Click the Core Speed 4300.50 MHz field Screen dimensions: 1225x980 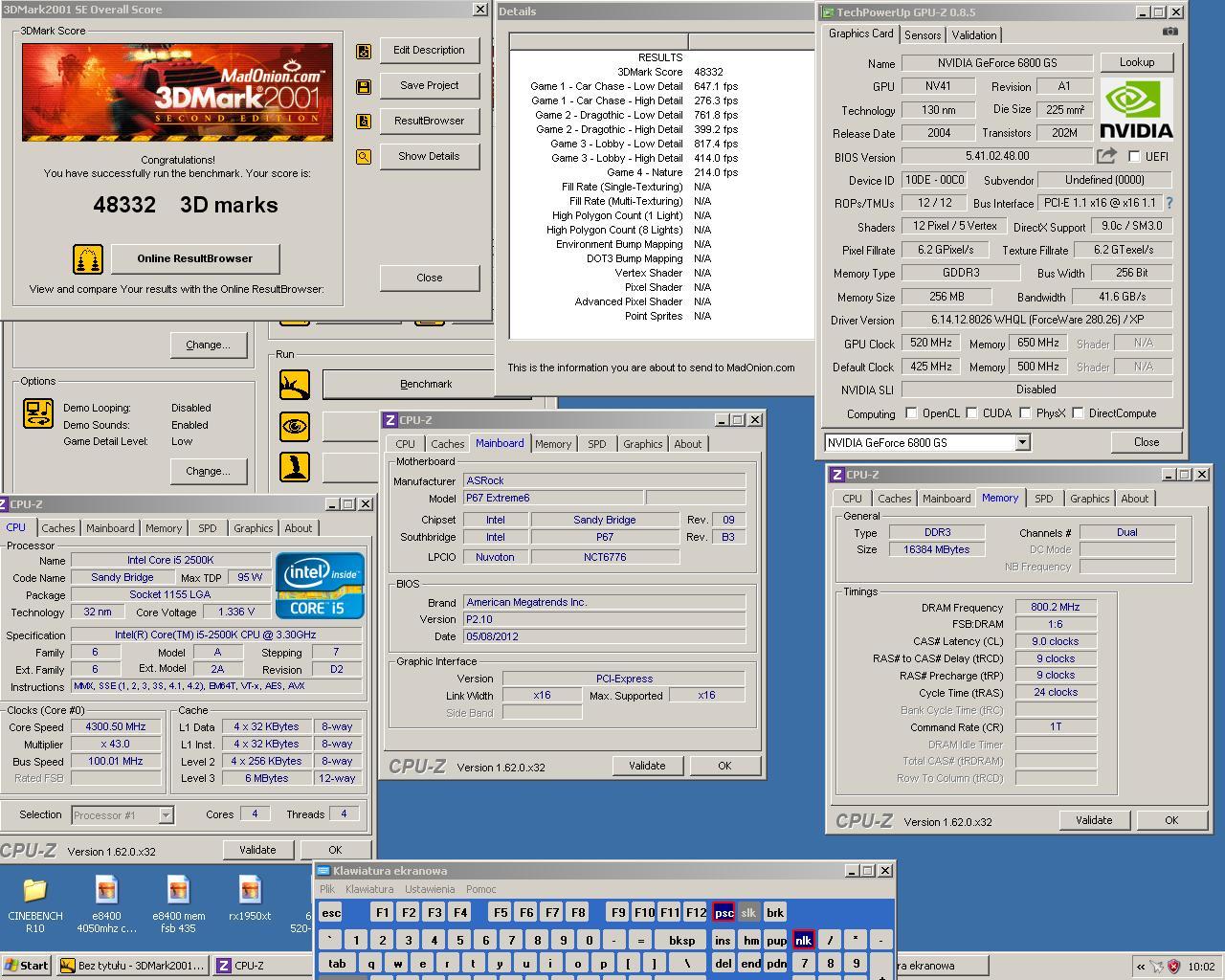click(x=116, y=726)
